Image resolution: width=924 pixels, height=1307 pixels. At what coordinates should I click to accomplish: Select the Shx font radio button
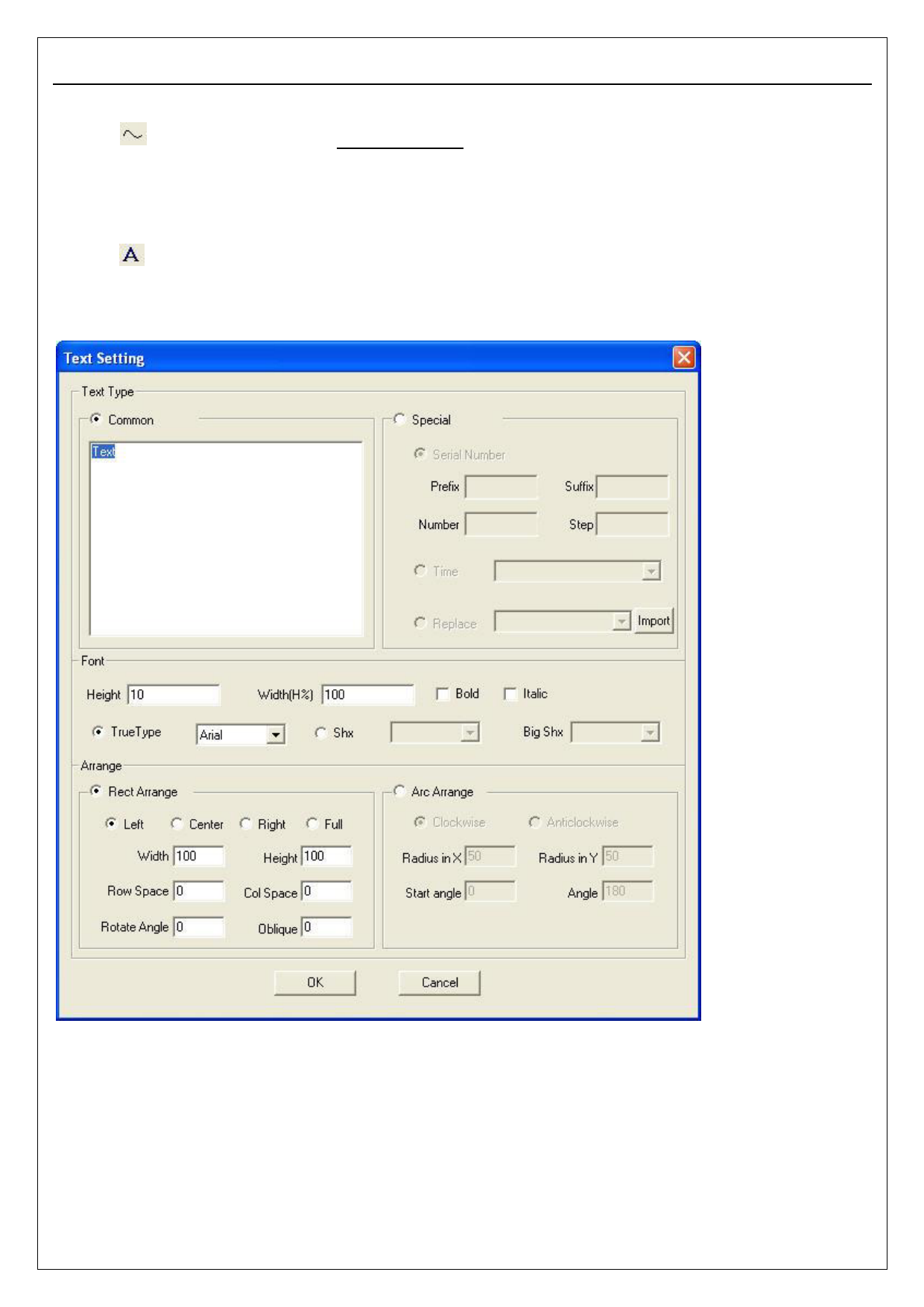321,732
